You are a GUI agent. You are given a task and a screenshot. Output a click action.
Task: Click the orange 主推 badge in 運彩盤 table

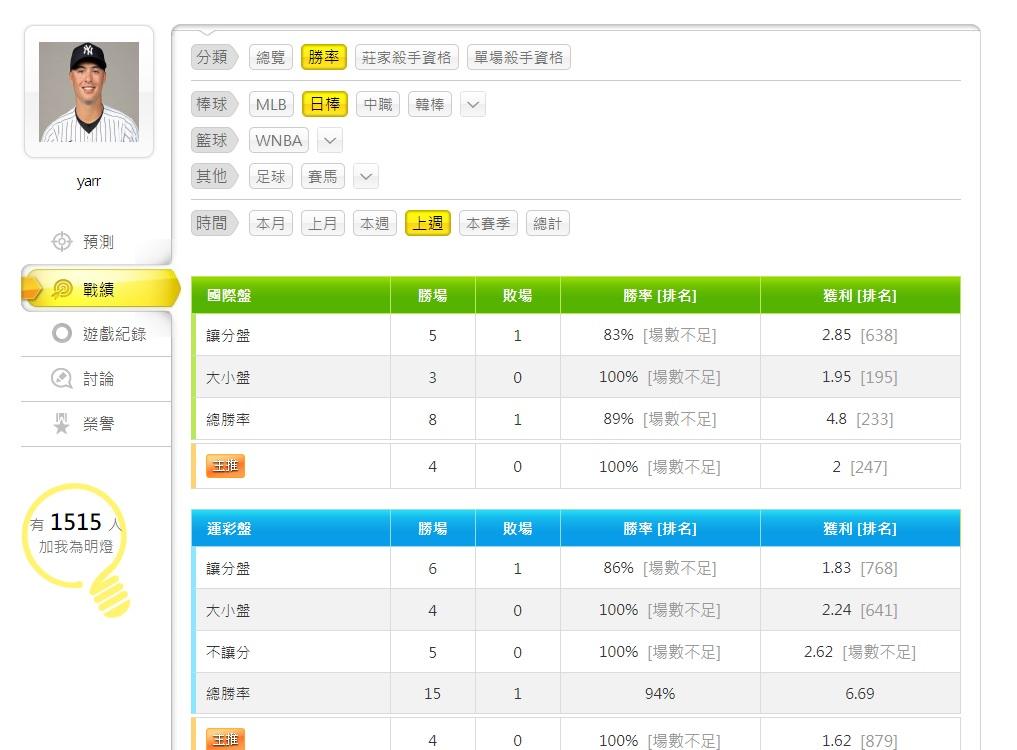pos(225,739)
